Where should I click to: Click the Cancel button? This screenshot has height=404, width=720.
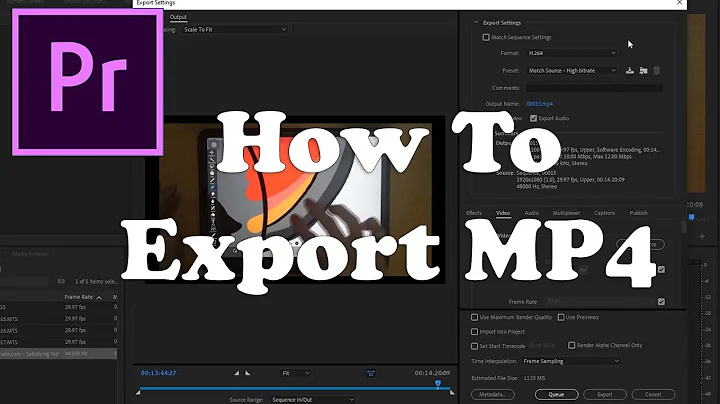coord(653,394)
